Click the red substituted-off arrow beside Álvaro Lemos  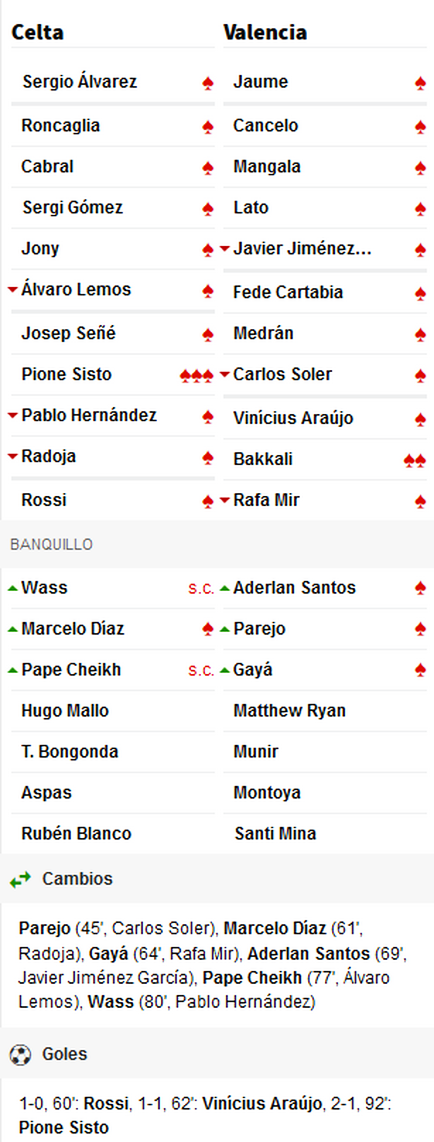tap(12, 290)
